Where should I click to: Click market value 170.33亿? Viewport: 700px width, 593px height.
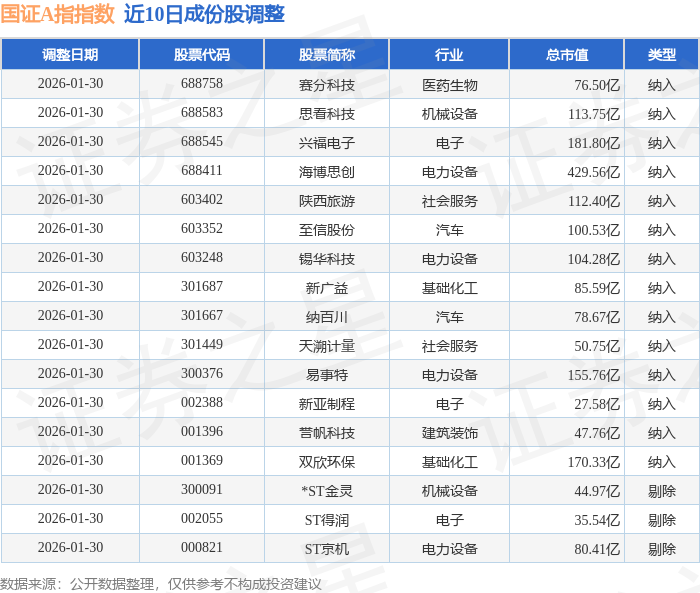[594, 462]
